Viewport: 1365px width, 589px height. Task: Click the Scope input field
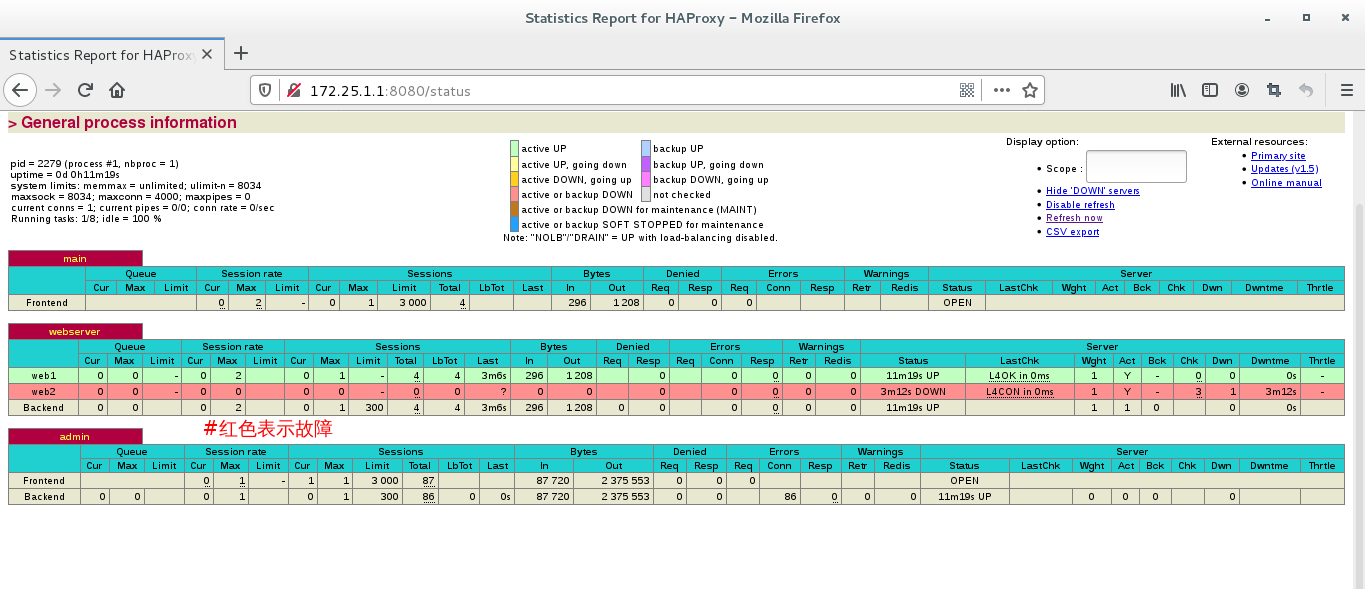point(1136,167)
